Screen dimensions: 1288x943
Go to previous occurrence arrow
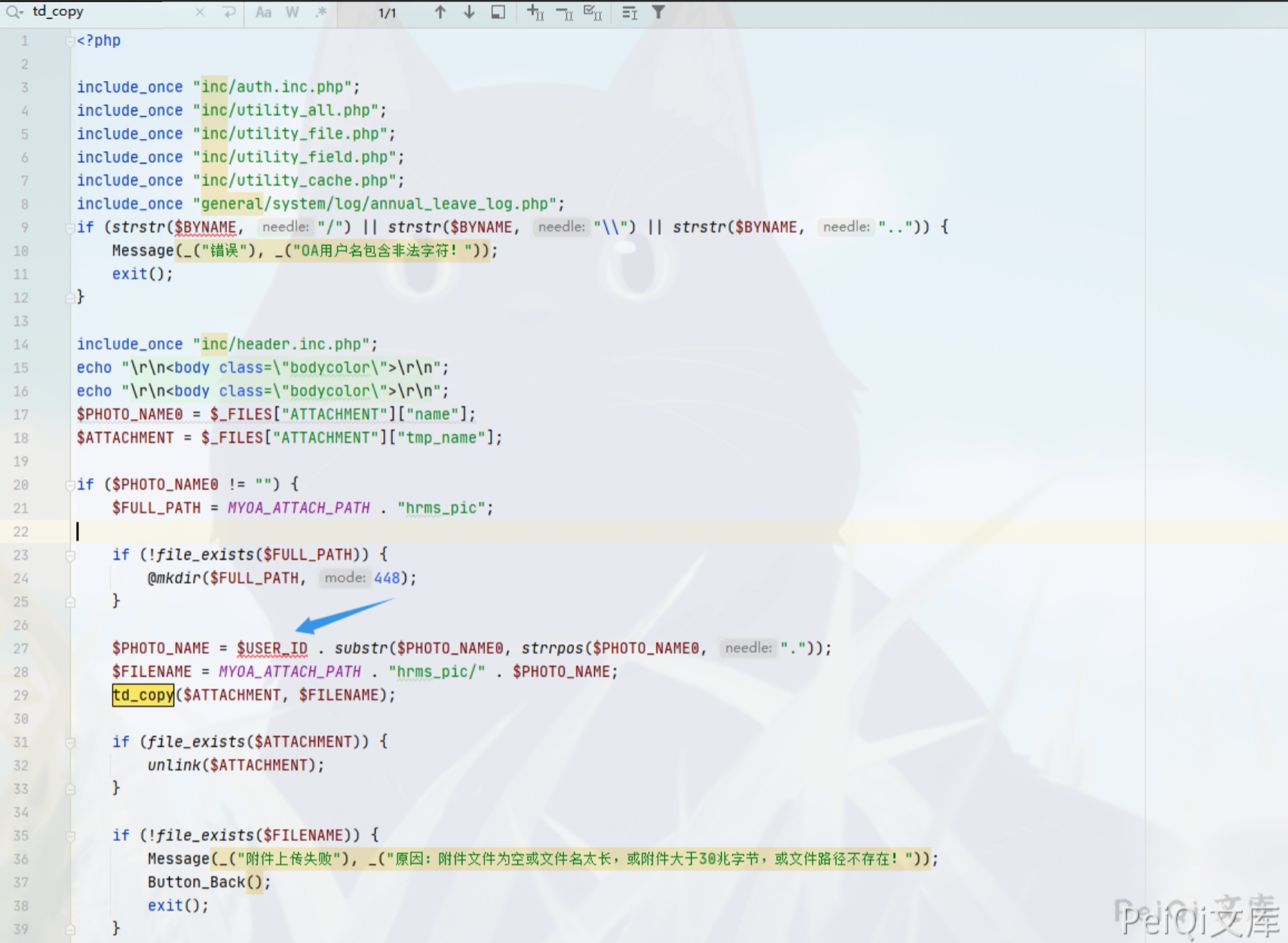(x=440, y=12)
